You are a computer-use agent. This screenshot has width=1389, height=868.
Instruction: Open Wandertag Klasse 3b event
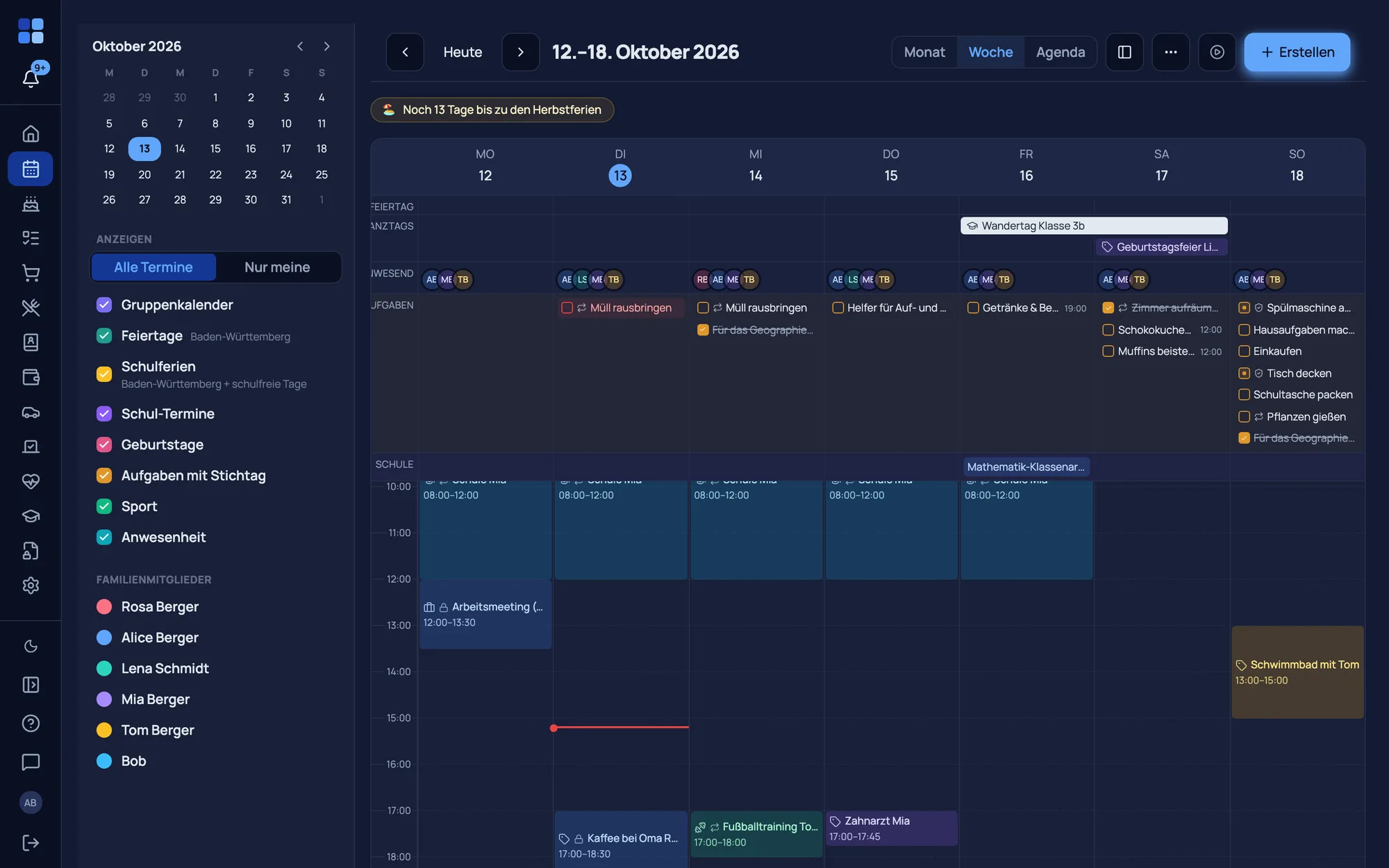point(1094,226)
